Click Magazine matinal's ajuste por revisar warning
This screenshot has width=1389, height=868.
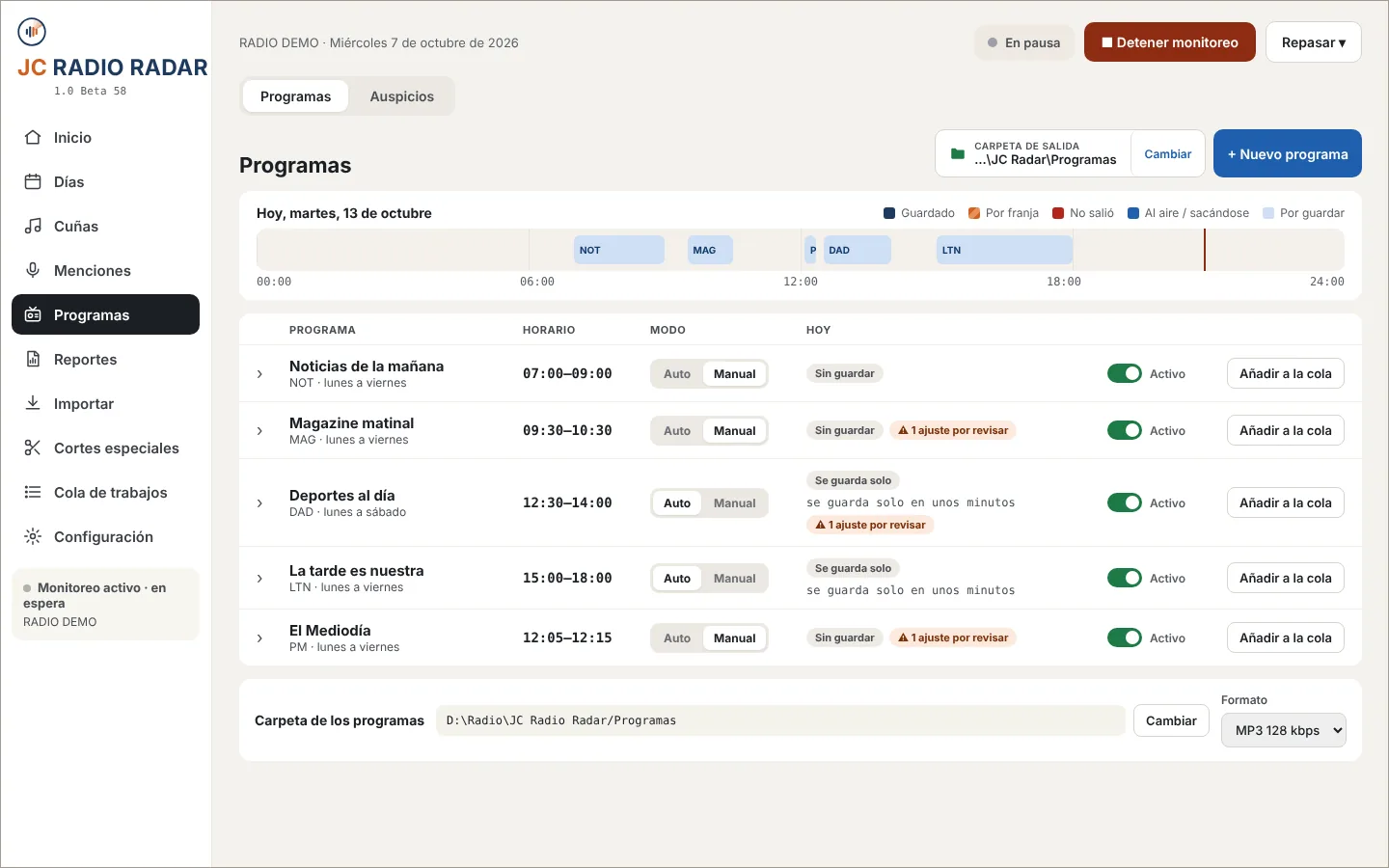[953, 431]
